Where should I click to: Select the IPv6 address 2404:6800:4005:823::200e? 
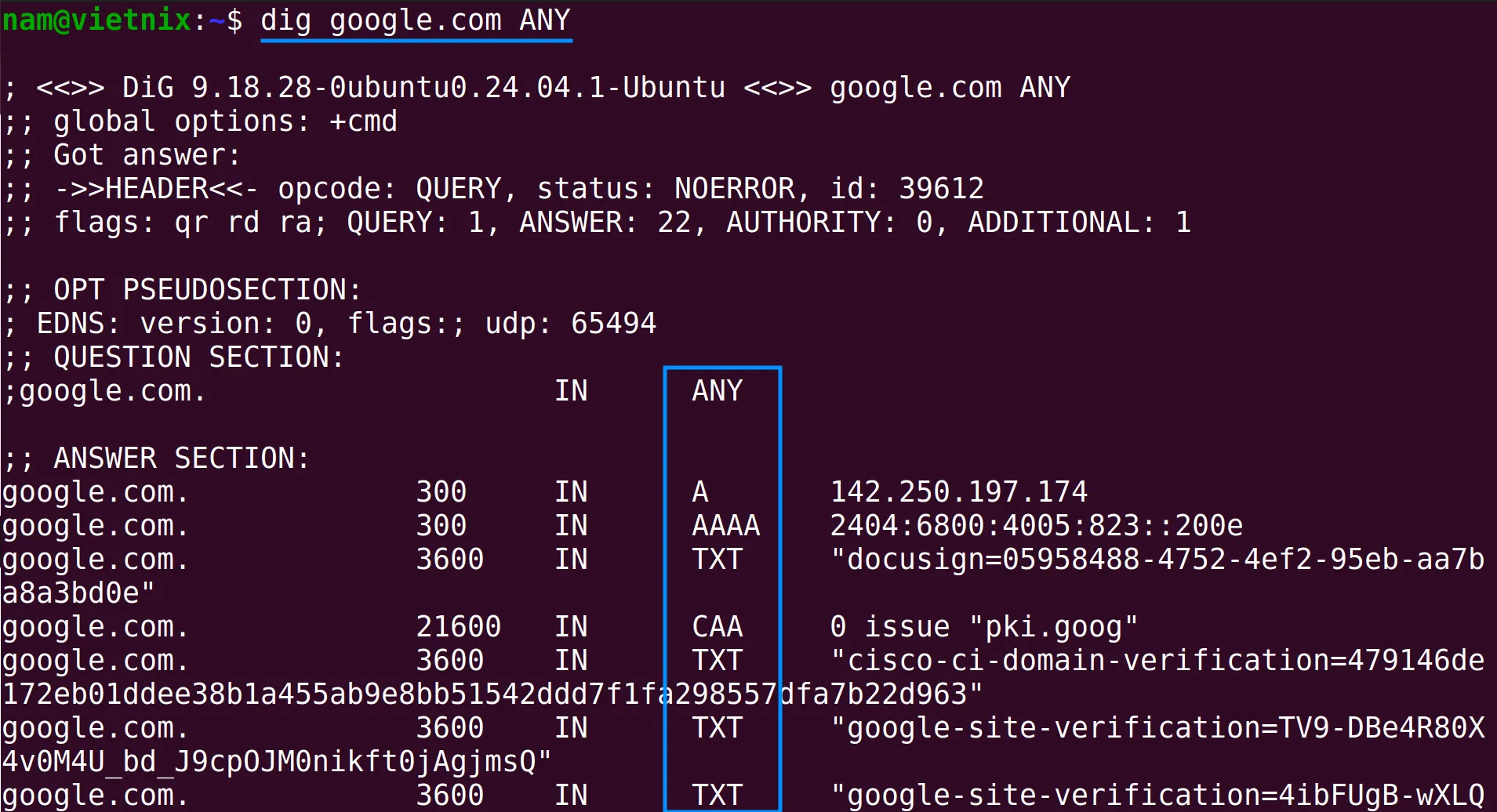click(1036, 526)
